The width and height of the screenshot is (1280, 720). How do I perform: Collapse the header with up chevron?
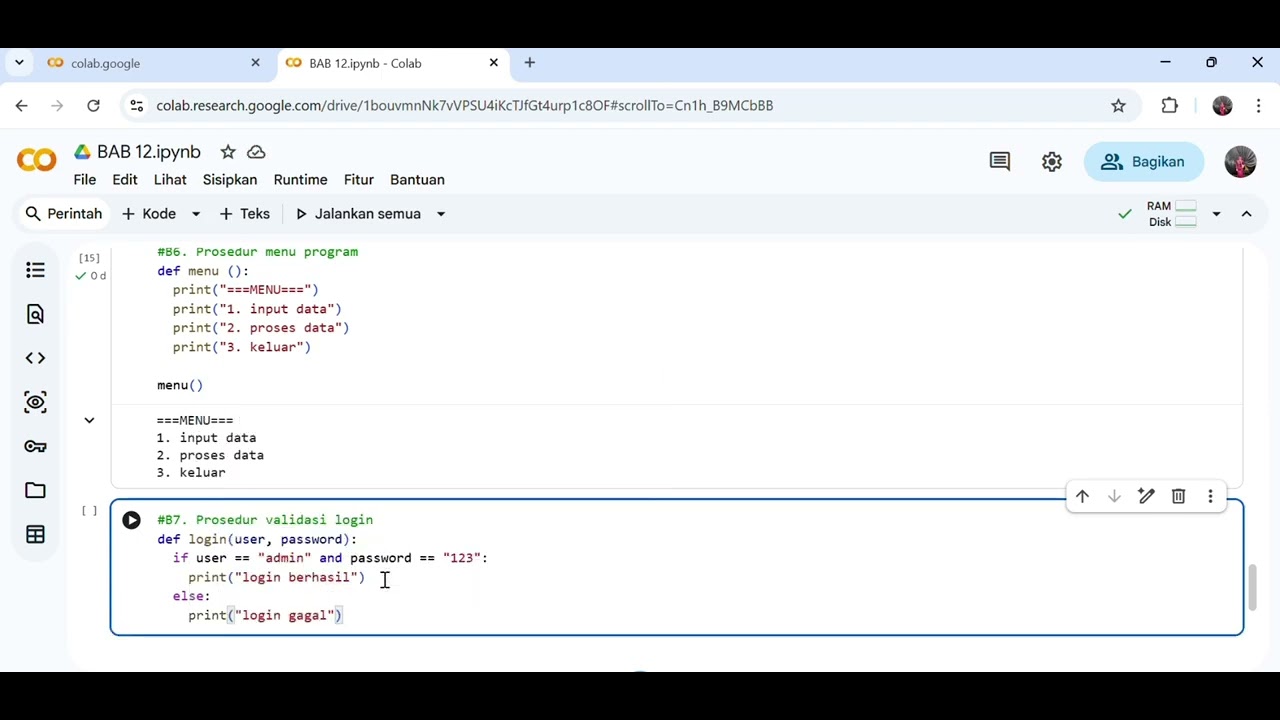1246,214
